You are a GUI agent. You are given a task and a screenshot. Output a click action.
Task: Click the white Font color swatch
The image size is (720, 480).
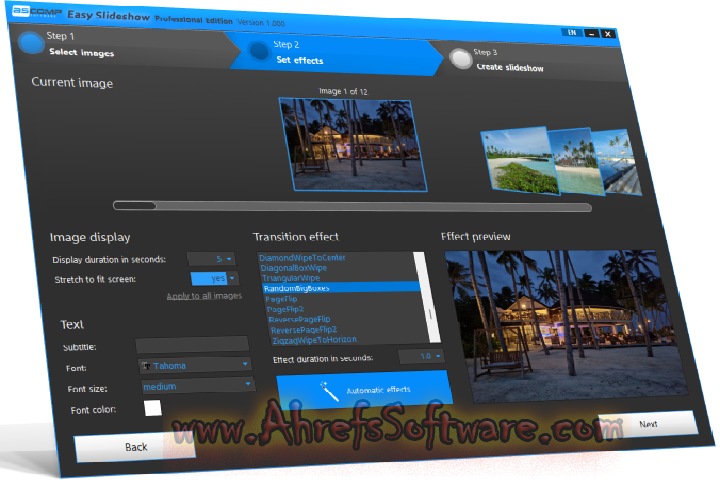click(152, 408)
